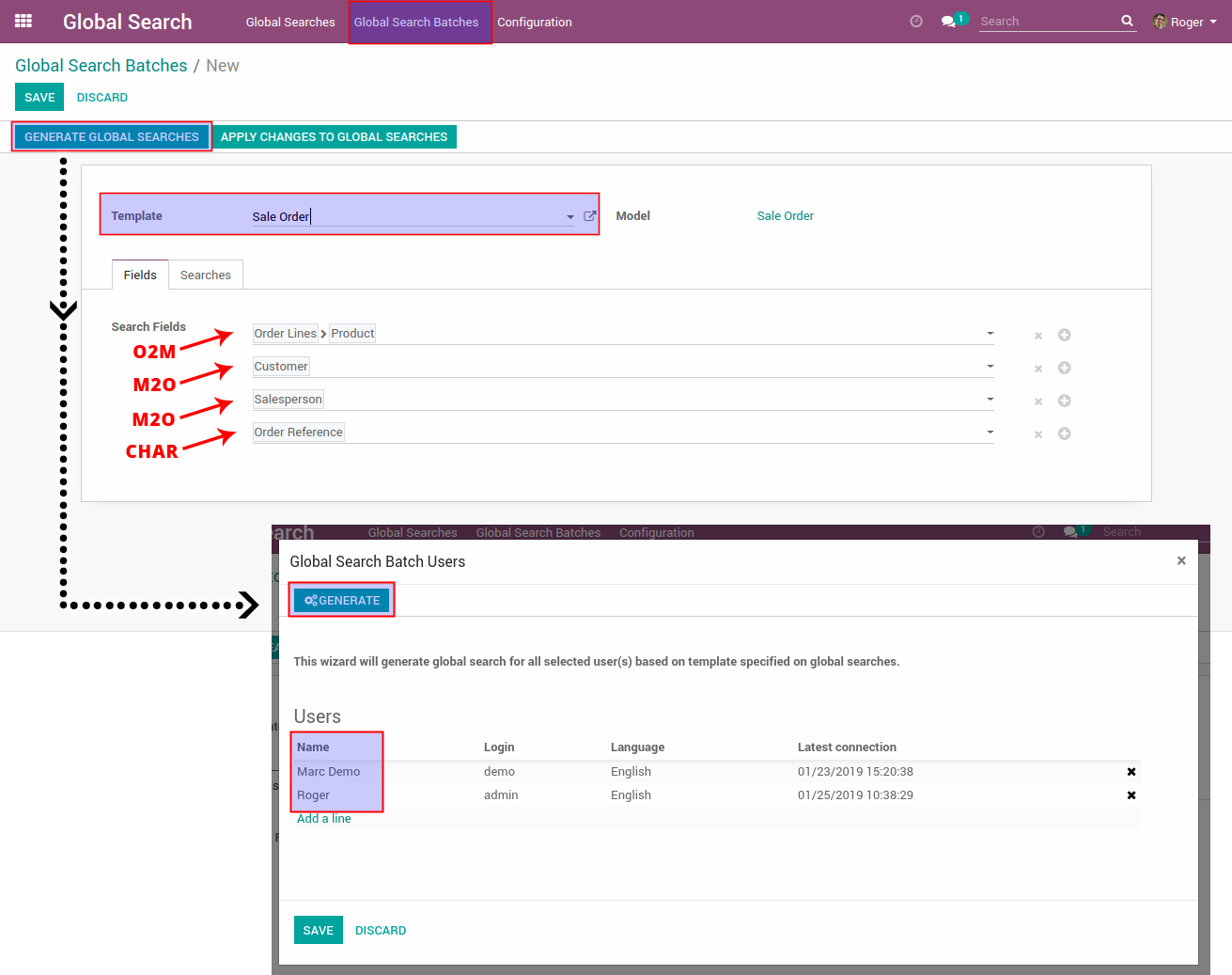1232x975 pixels.
Task: Delete Marc Demo user row
Action: click(x=1131, y=772)
